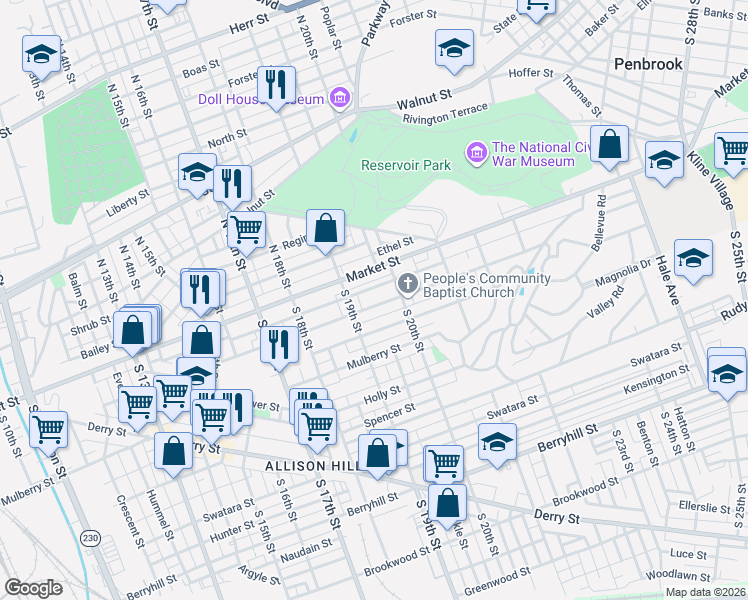This screenshot has width=748, height=600.
Task: Click restaurant pin stack near N 15th St
Action: (x=200, y=293)
